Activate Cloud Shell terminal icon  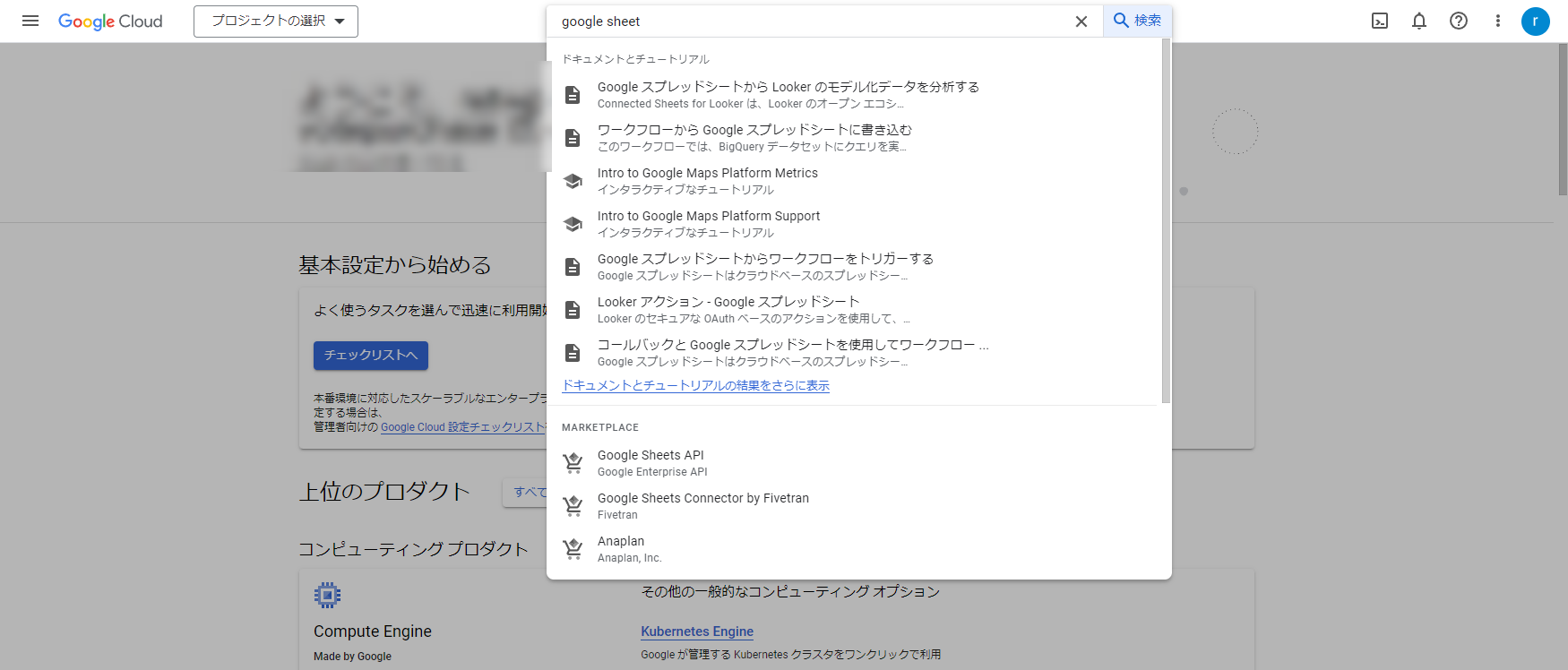pyautogui.click(x=1380, y=21)
